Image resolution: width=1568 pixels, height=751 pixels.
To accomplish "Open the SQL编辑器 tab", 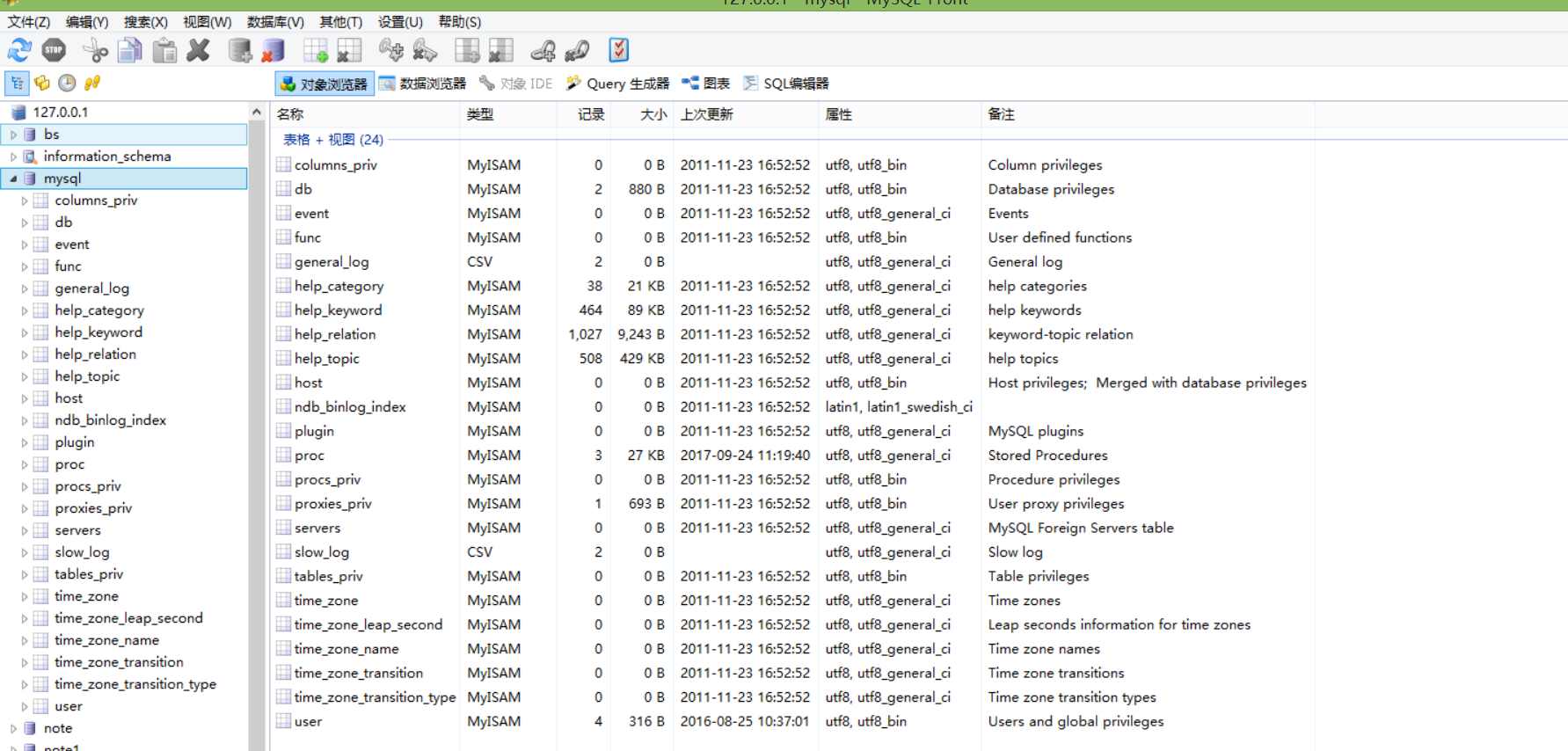I will click(x=786, y=84).
